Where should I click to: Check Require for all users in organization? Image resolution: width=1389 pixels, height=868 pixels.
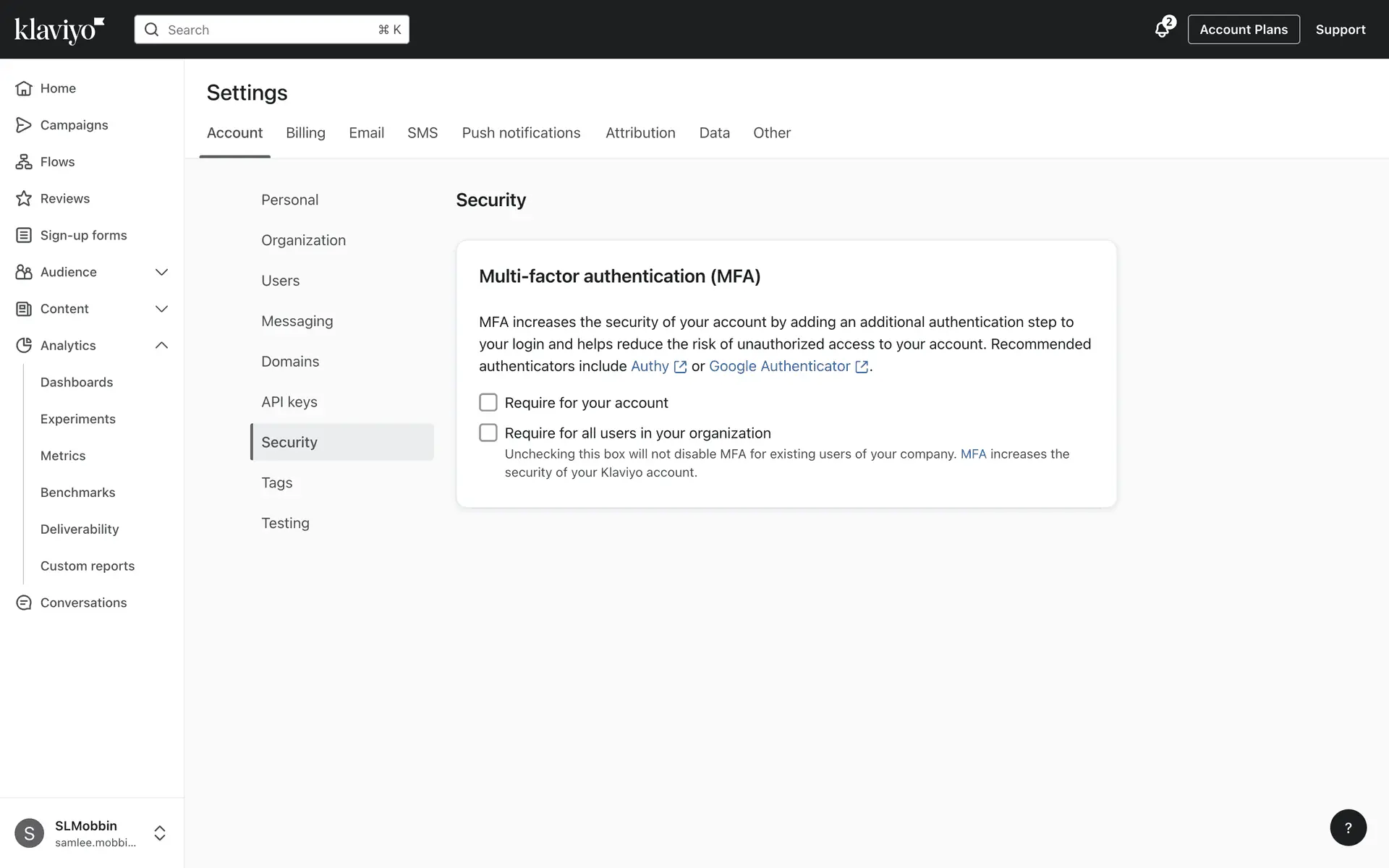click(488, 433)
